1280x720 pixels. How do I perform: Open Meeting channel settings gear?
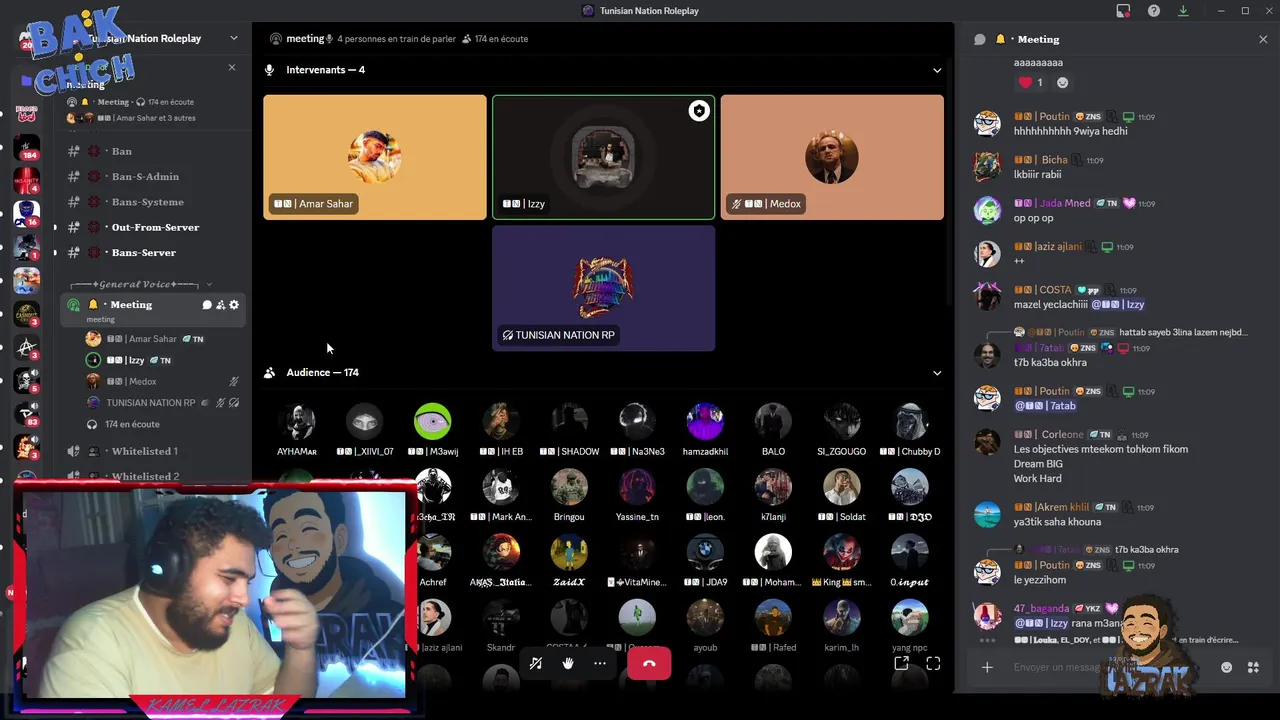234,305
